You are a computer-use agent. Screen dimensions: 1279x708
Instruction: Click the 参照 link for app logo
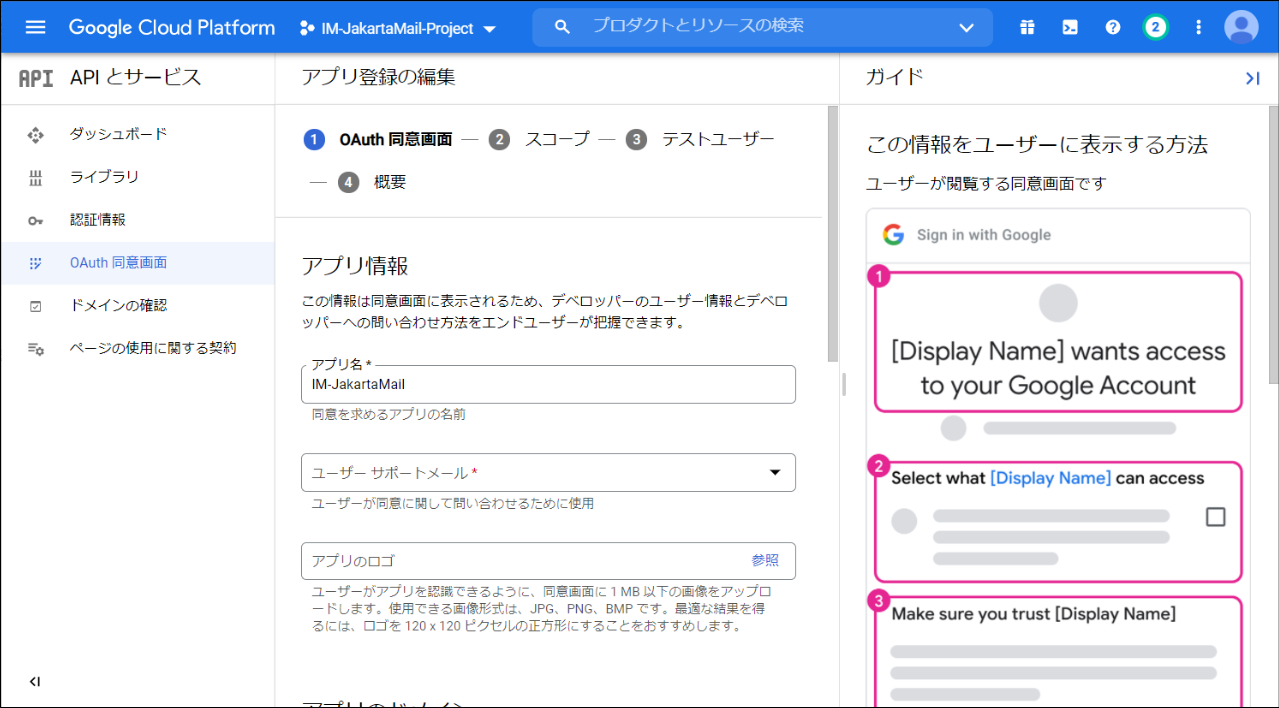pos(765,561)
